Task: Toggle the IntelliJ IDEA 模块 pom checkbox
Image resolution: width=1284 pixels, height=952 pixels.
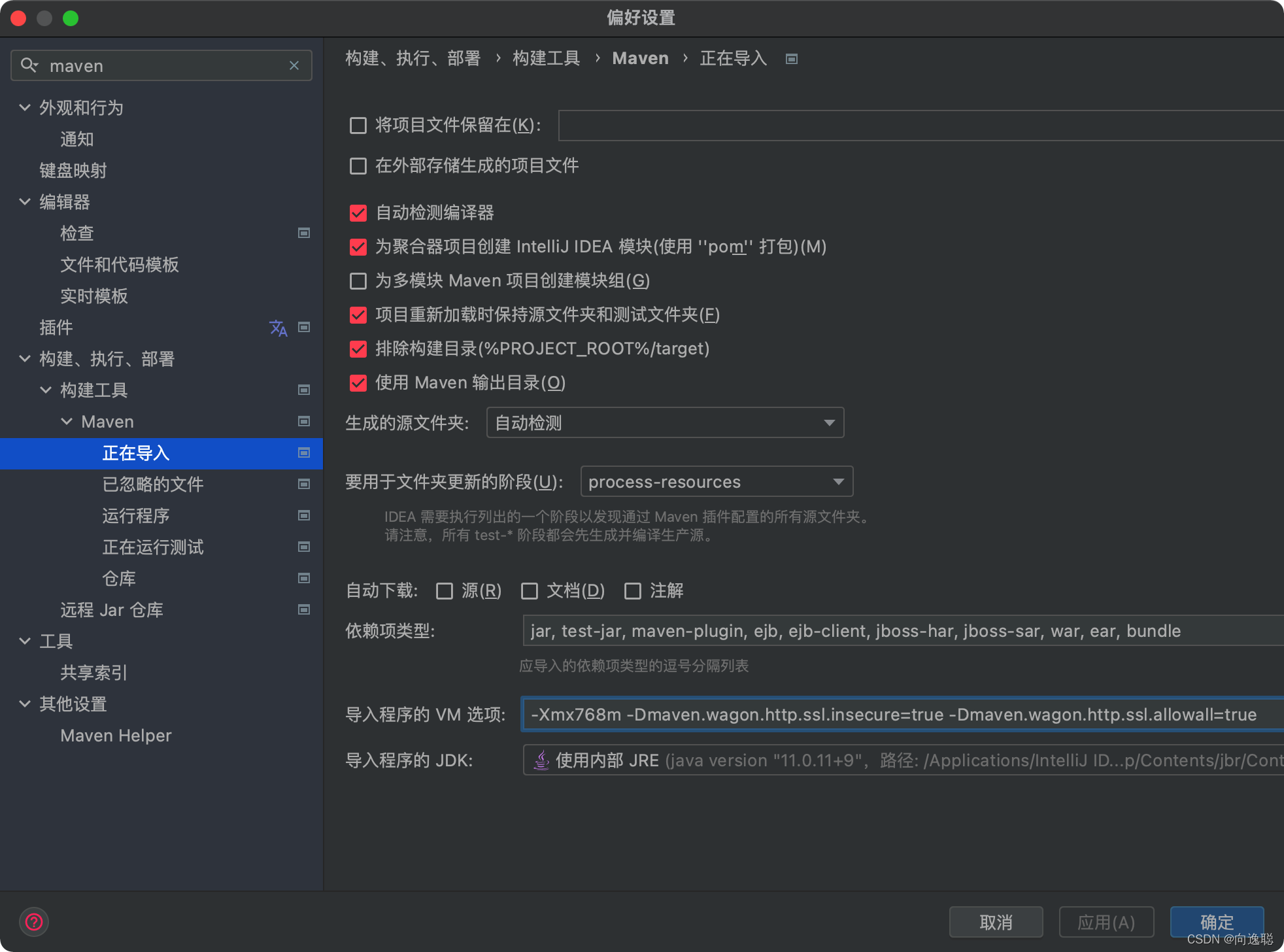Action: [x=358, y=246]
